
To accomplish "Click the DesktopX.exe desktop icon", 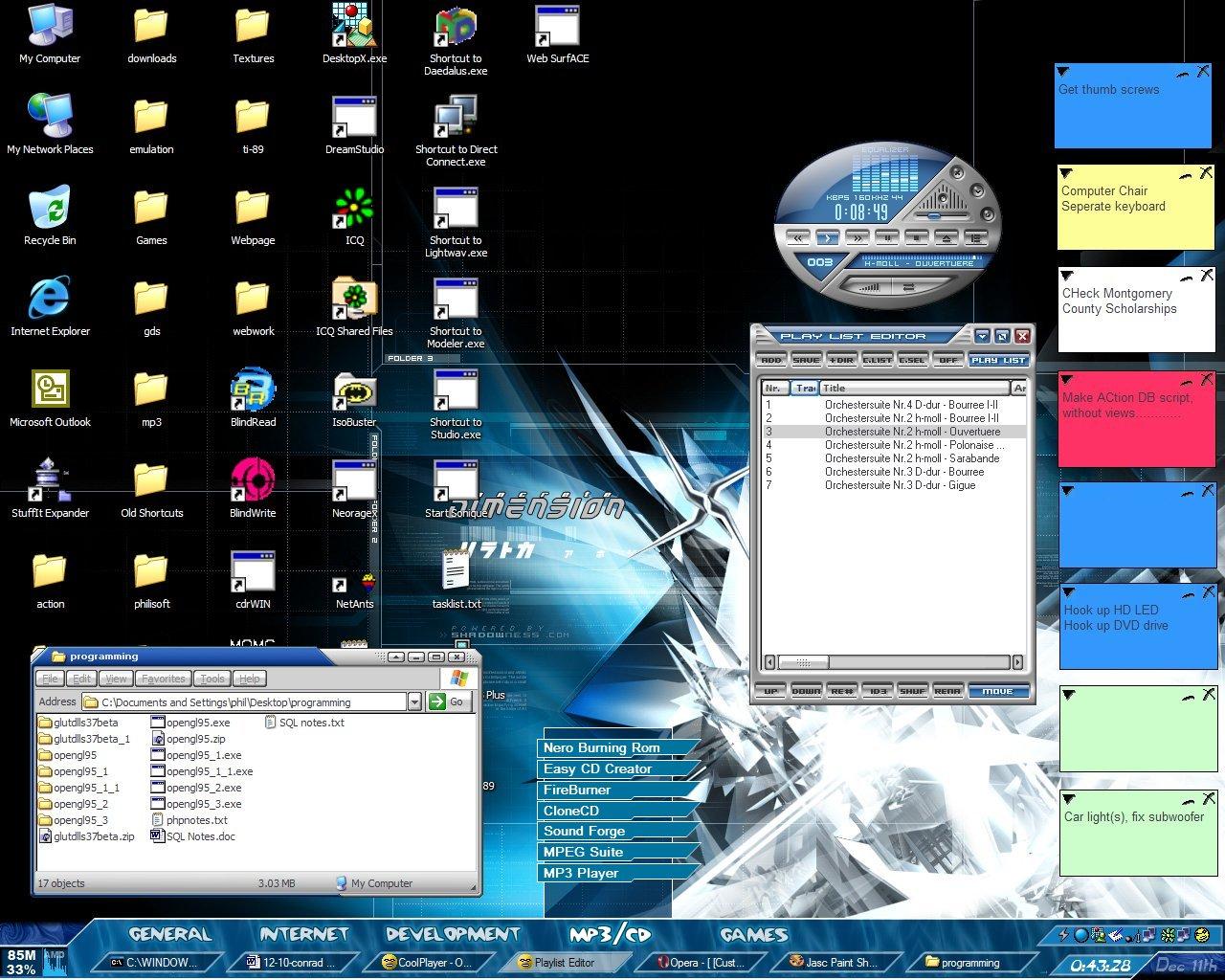I will 354,33.
